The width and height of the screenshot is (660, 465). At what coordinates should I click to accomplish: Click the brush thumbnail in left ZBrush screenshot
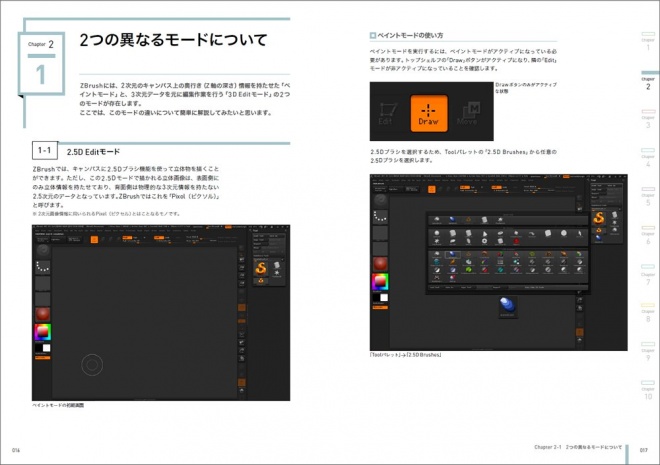point(43,250)
